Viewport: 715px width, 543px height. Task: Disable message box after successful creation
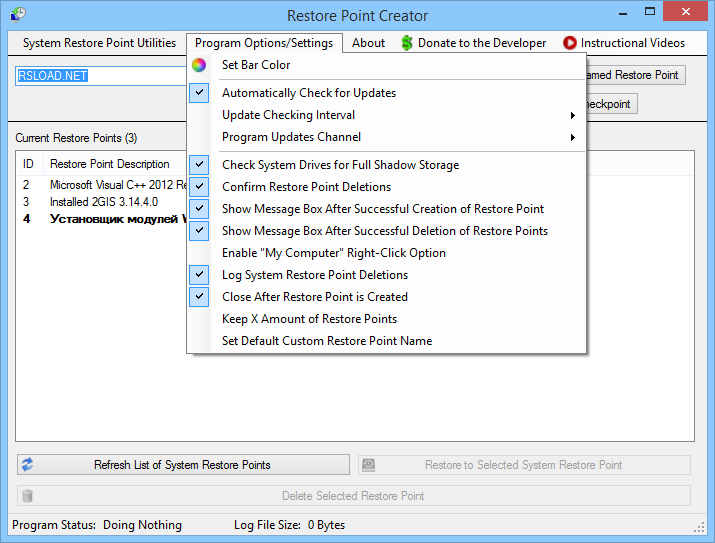(x=199, y=208)
